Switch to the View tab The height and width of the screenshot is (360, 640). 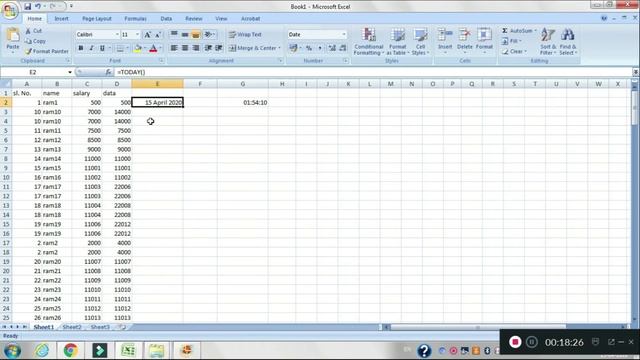coord(221,19)
